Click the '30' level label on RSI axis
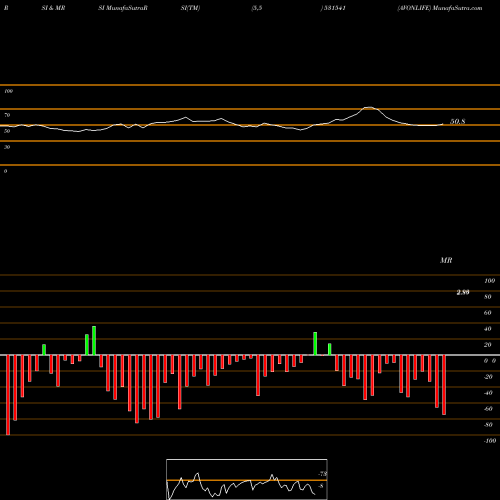 click(7, 147)
